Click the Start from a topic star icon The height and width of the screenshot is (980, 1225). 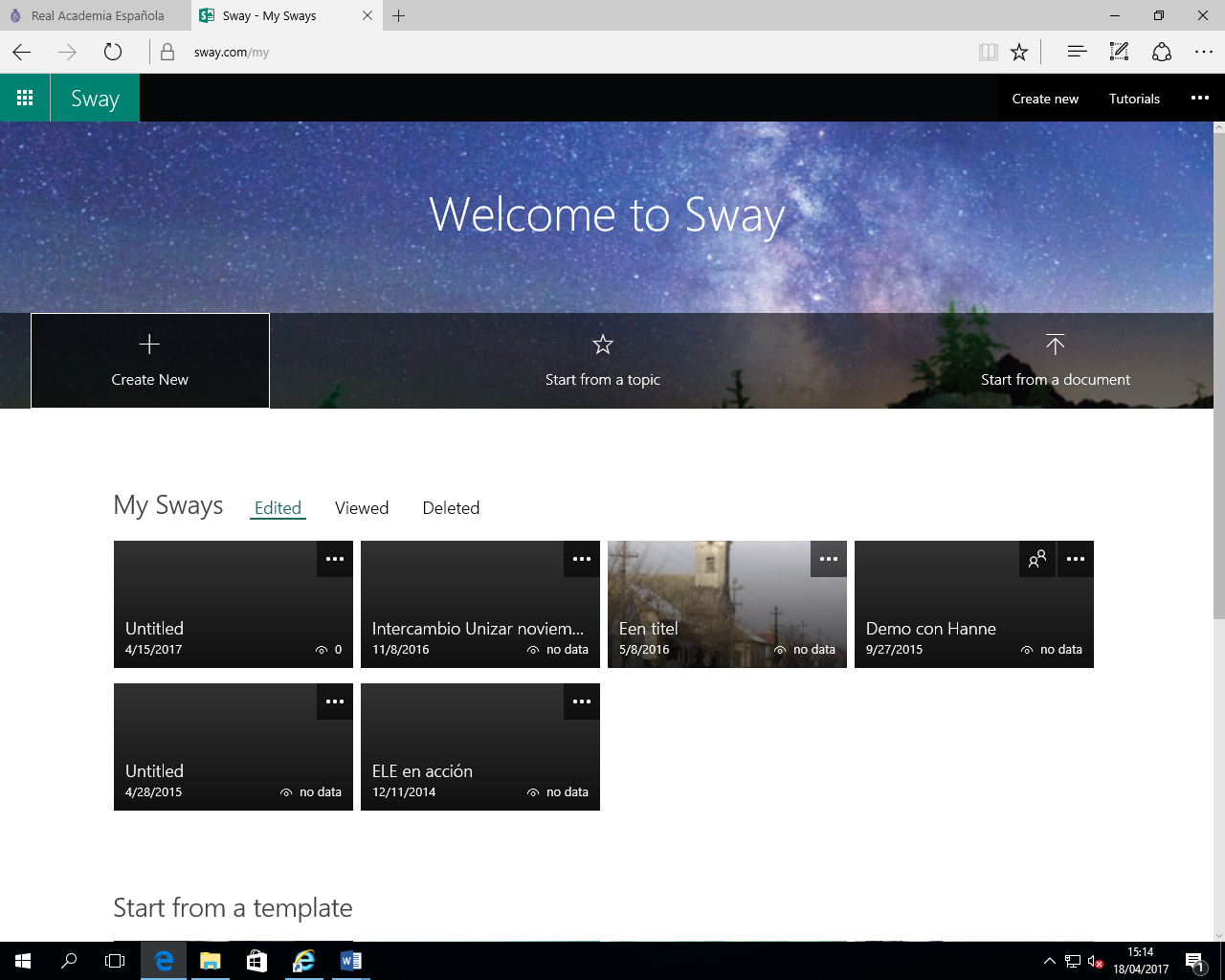pos(602,345)
